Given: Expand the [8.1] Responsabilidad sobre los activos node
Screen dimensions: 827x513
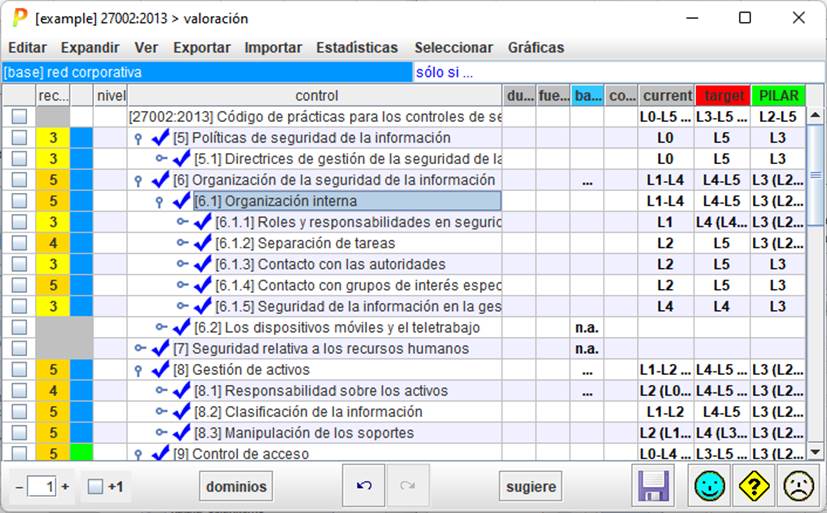Looking at the screenshot, I should [x=161, y=390].
